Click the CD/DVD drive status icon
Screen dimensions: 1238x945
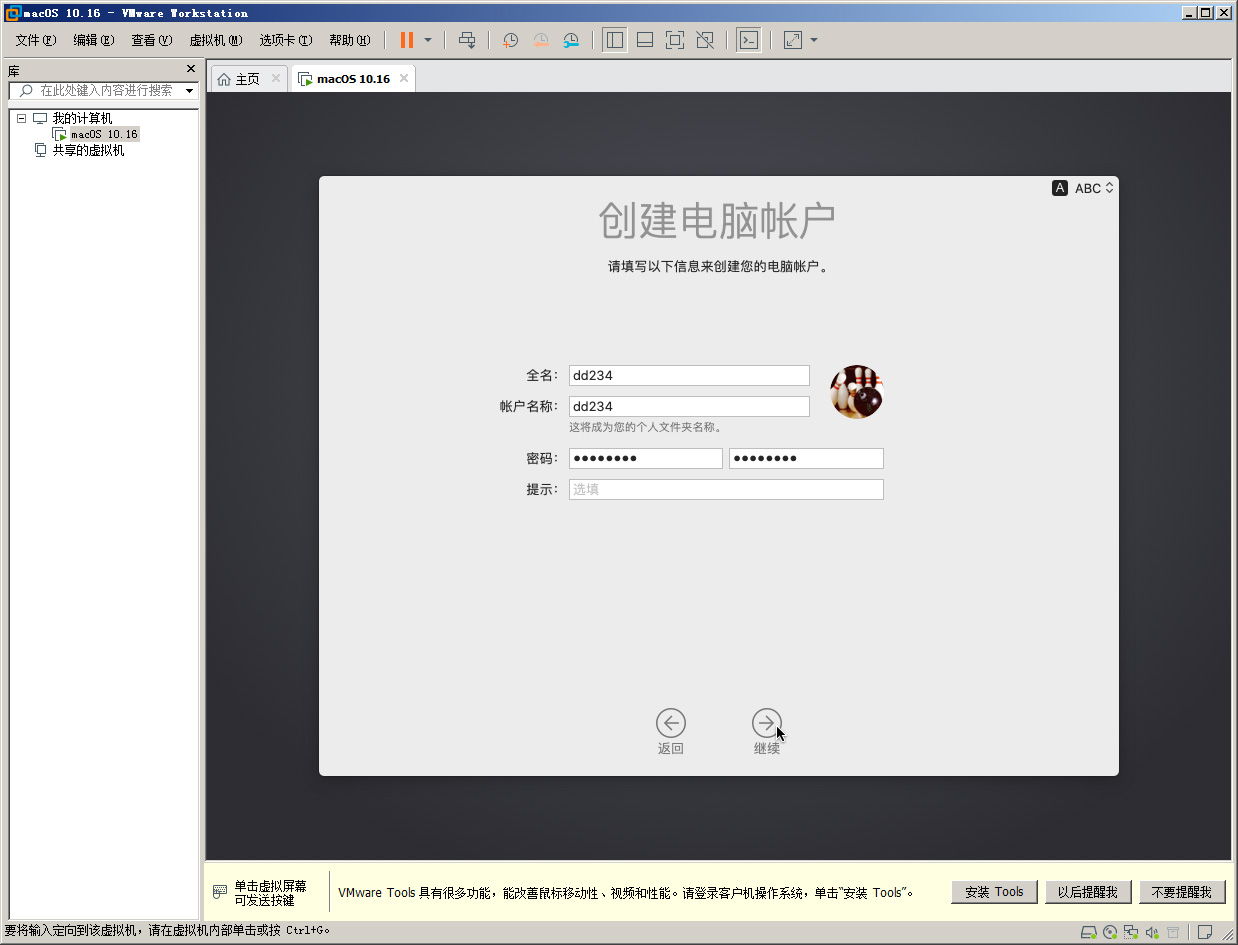tap(1111, 933)
